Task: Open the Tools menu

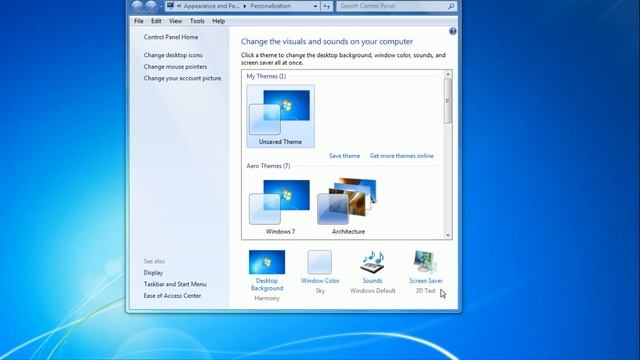Action: (x=197, y=21)
